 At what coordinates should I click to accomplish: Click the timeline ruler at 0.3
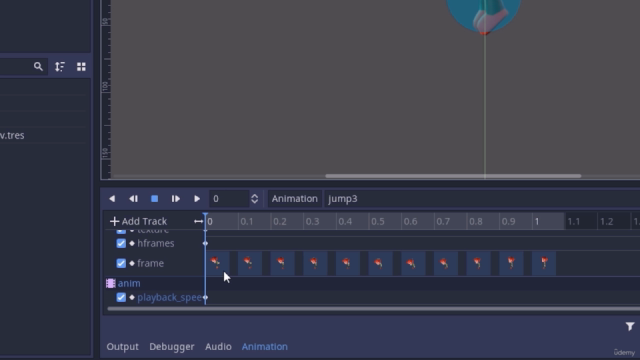pos(312,221)
